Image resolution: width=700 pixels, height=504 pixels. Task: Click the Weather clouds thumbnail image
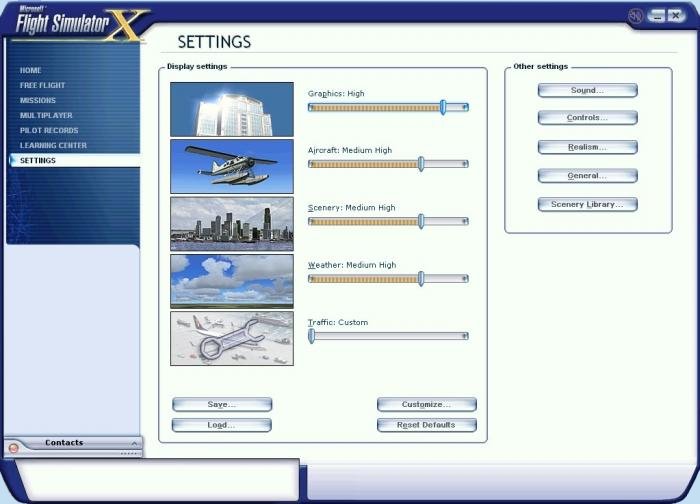232,280
